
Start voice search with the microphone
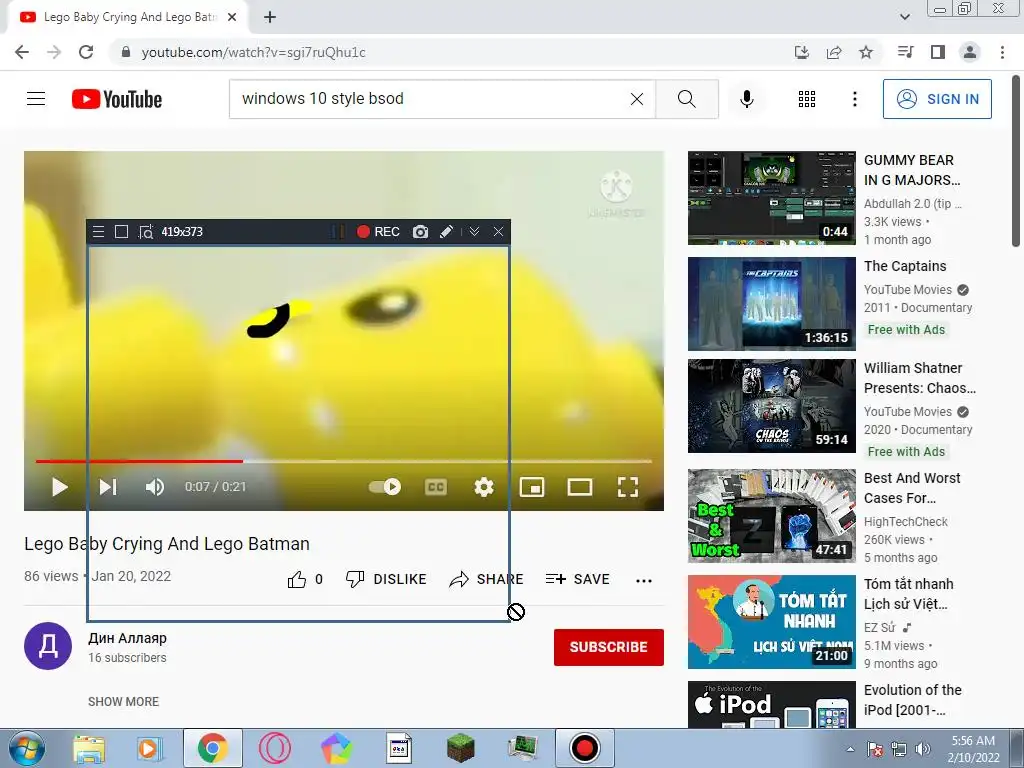pyautogui.click(x=747, y=99)
